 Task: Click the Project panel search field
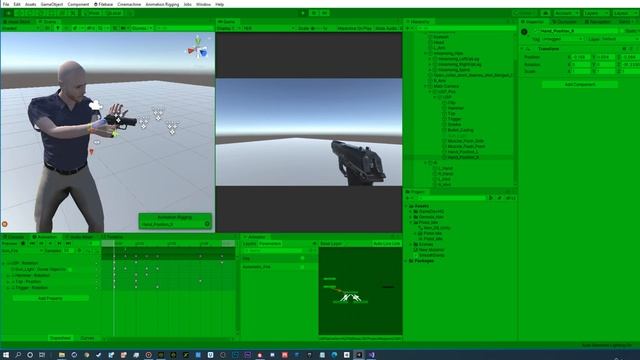tap(452, 198)
